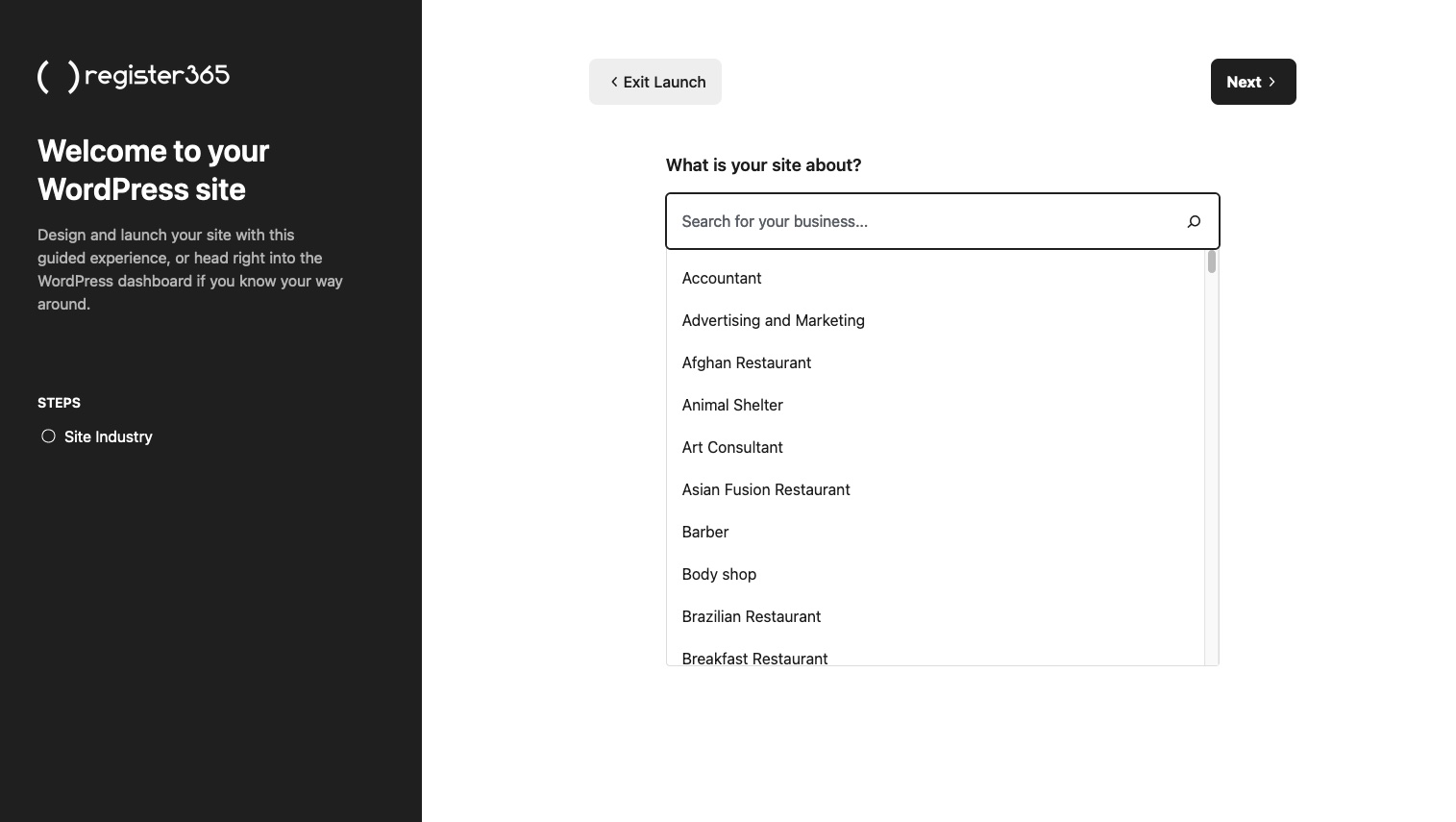Select the Site Industry step circle
The image size is (1456, 822).
pyautogui.click(x=48, y=436)
